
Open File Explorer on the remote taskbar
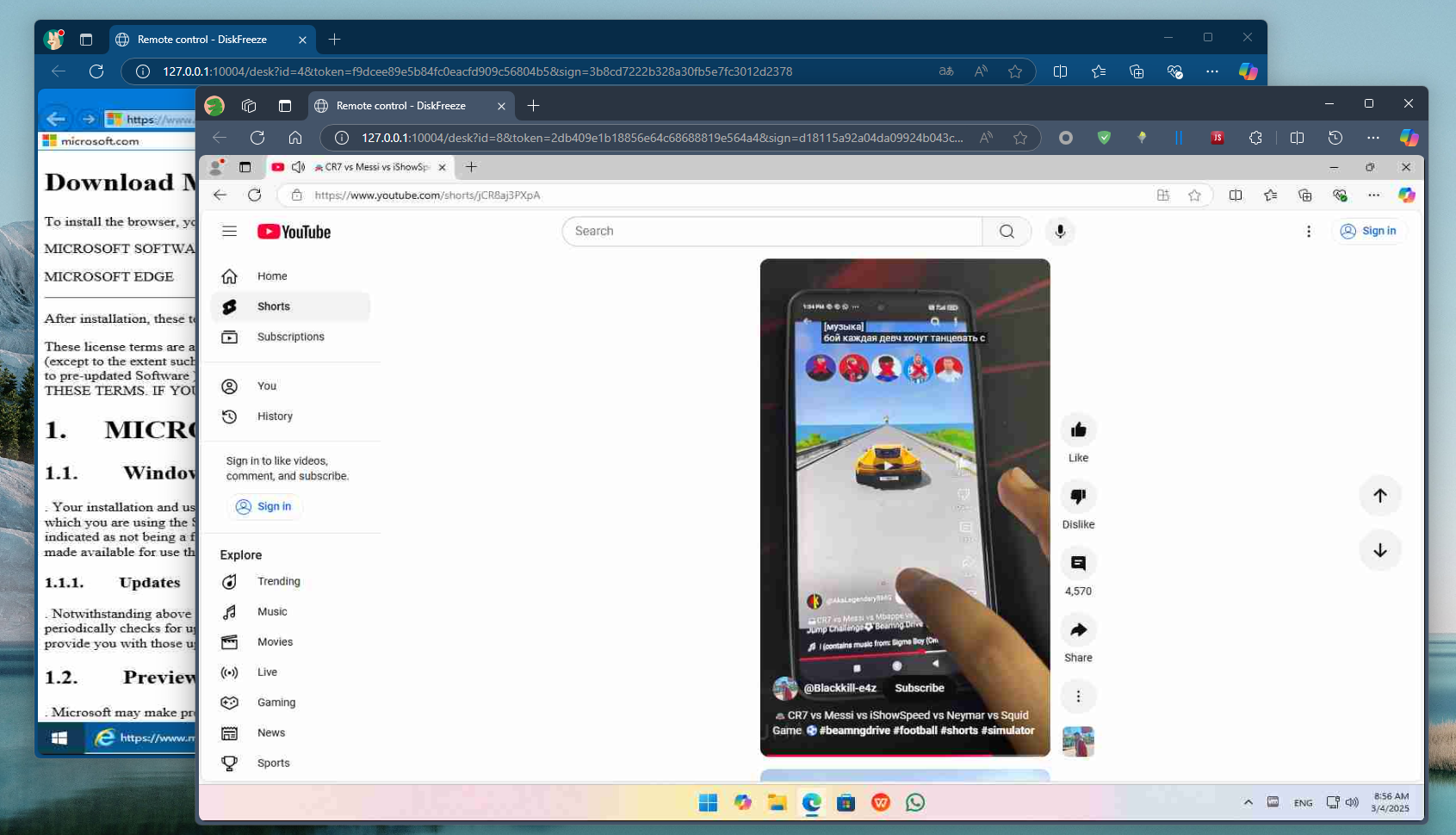(777, 802)
